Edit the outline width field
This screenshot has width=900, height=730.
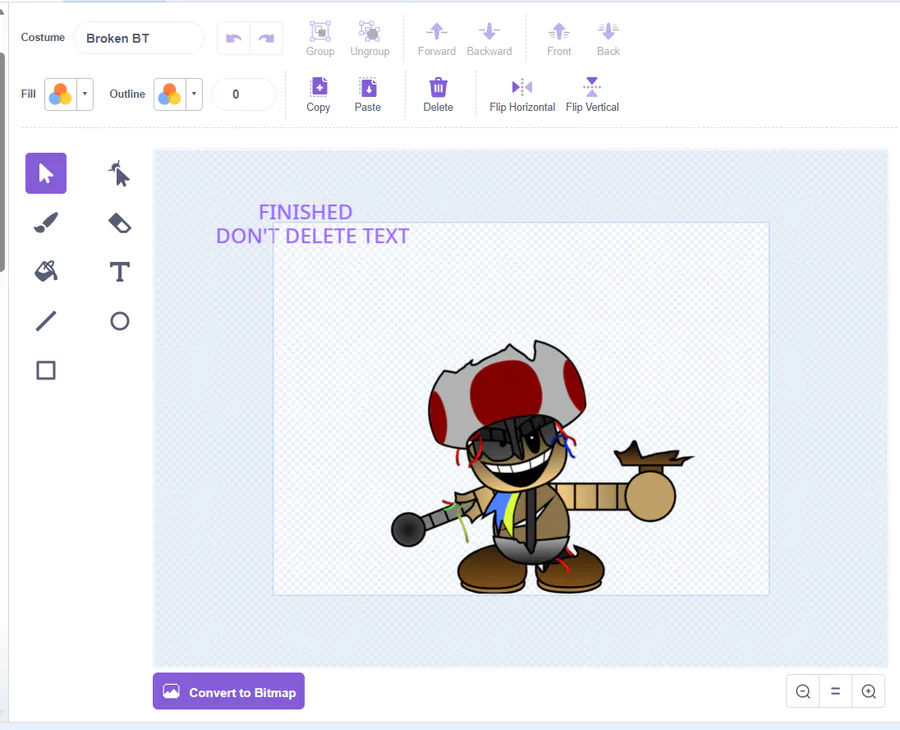pyautogui.click(x=244, y=94)
